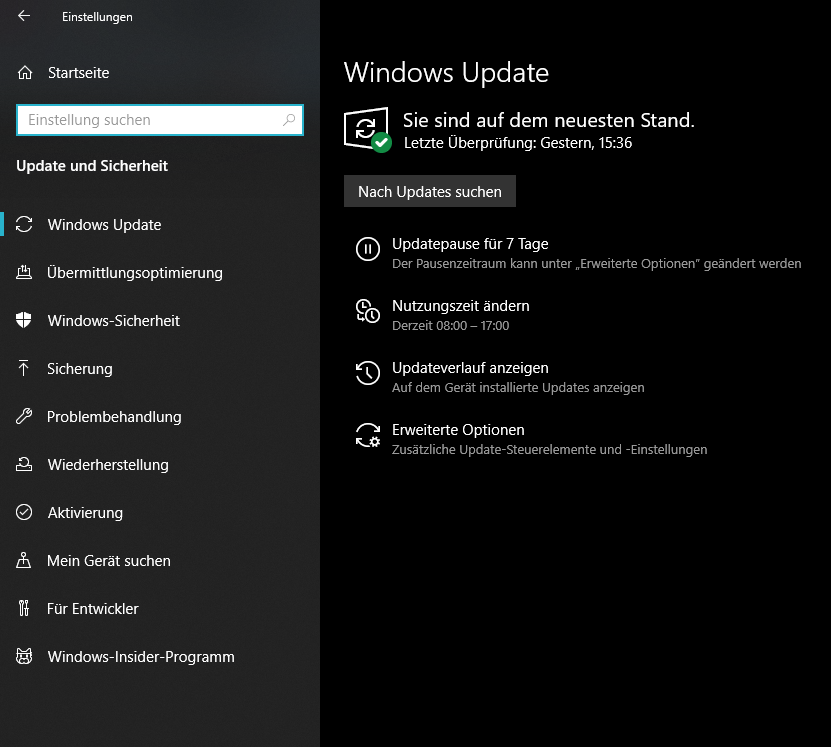Open Nutzungszeit ändern
Screen dimensions: 831x747
[x=461, y=306]
